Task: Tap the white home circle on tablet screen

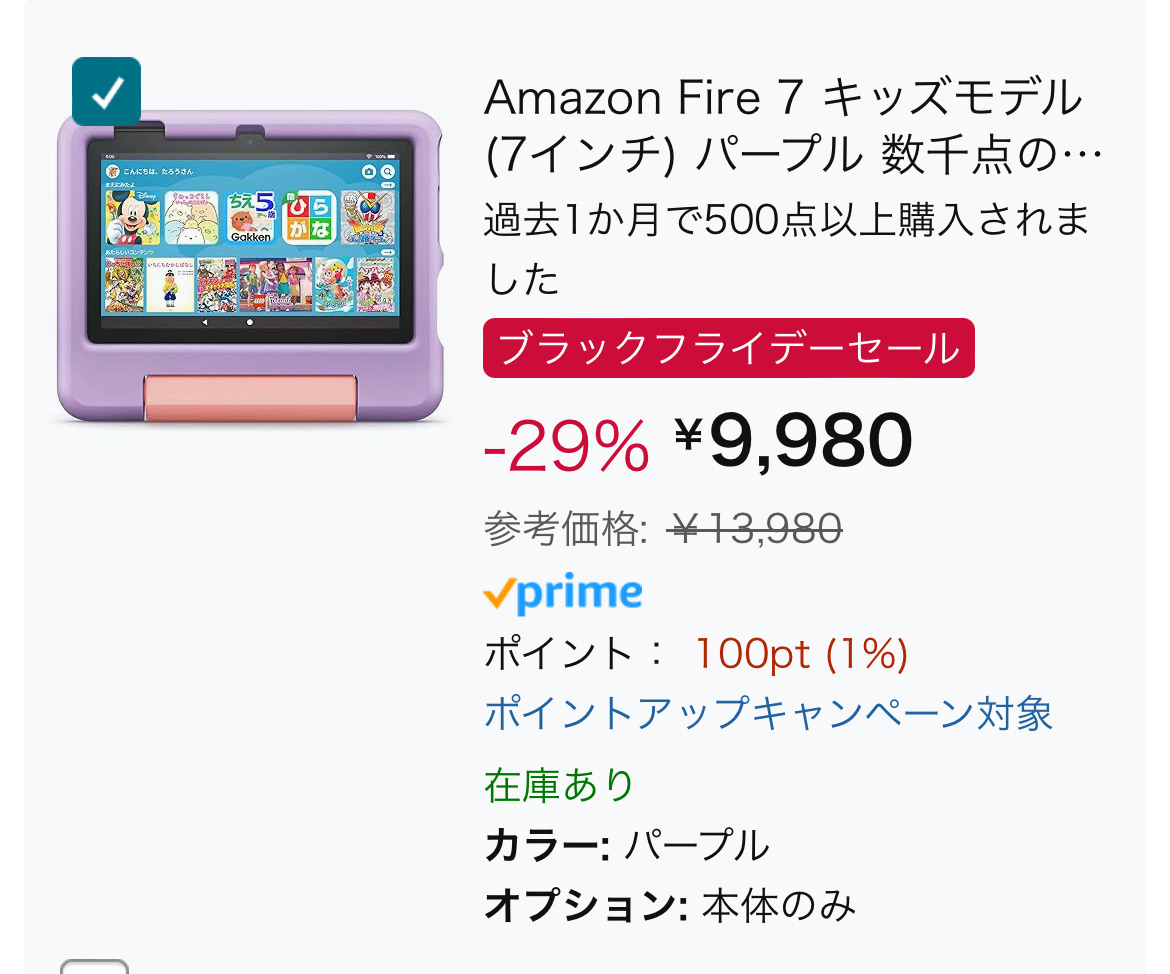Action: pos(250,323)
